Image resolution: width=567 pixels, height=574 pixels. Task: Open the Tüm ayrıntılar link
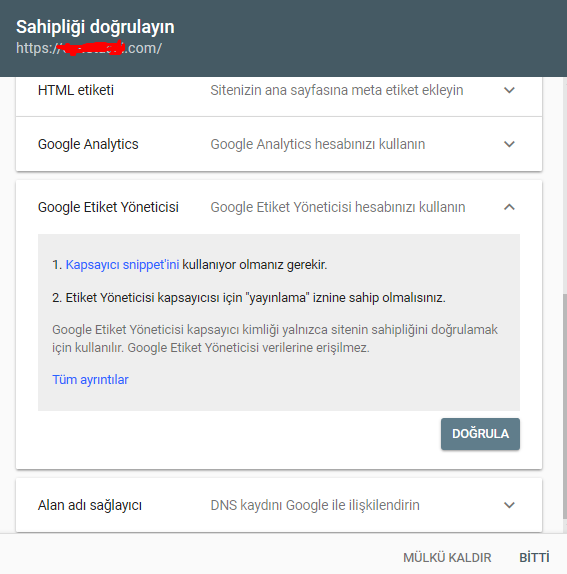(x=90, y=380)
